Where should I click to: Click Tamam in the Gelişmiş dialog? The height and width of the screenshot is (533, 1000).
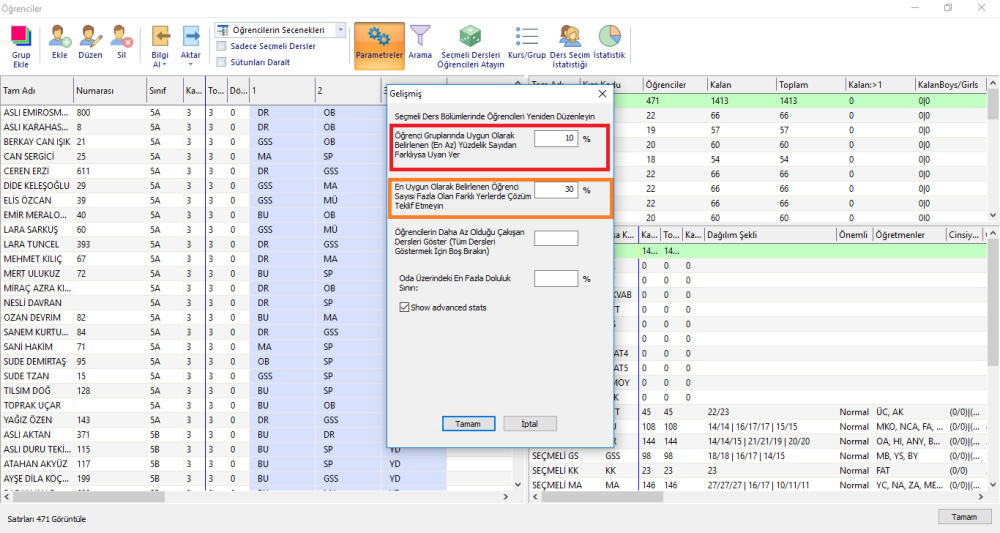[468, 424]
